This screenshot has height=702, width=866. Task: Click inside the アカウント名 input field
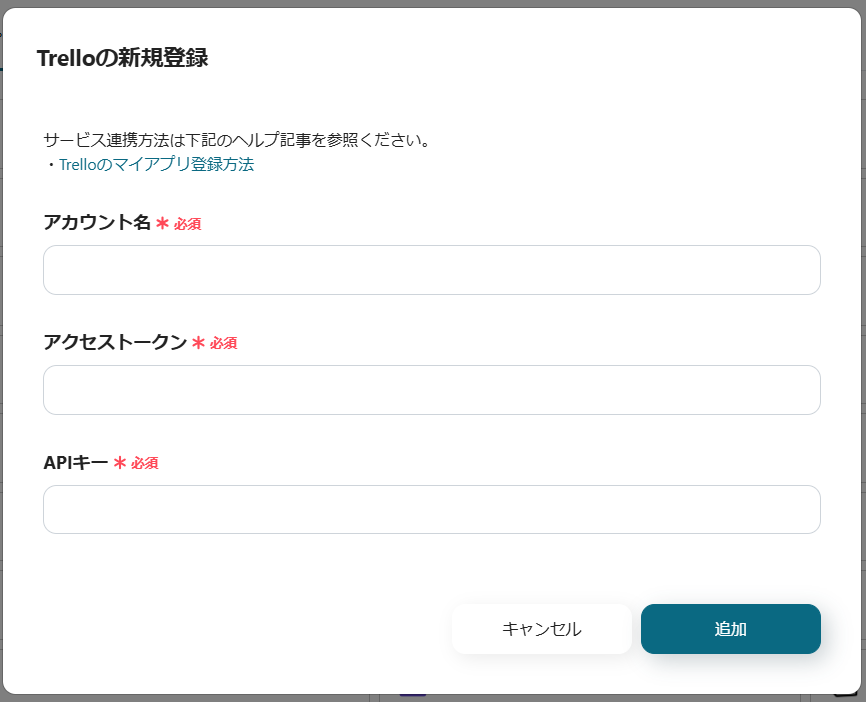coord(430,269)
